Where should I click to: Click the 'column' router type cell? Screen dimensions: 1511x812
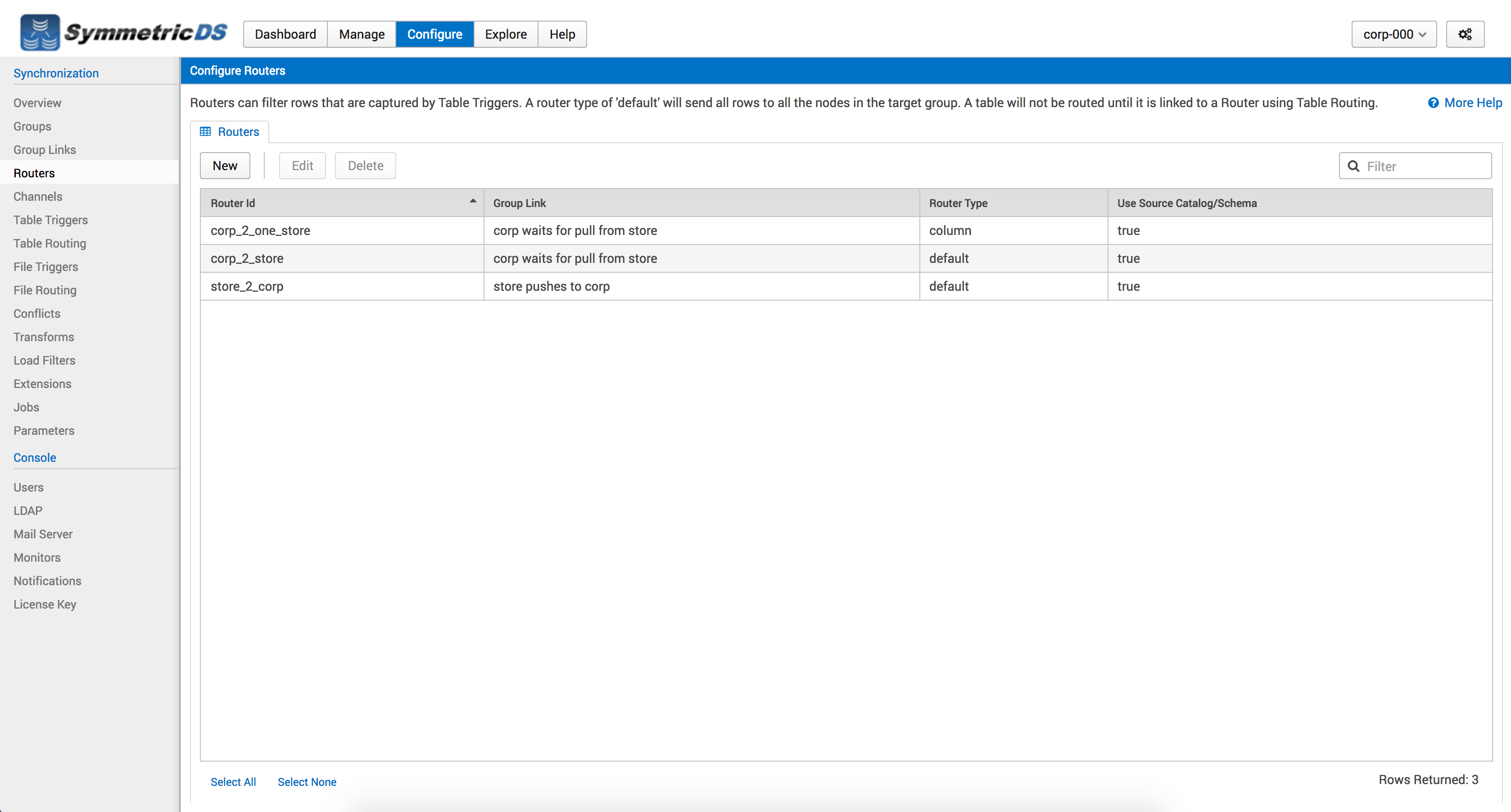[1013, 230]
